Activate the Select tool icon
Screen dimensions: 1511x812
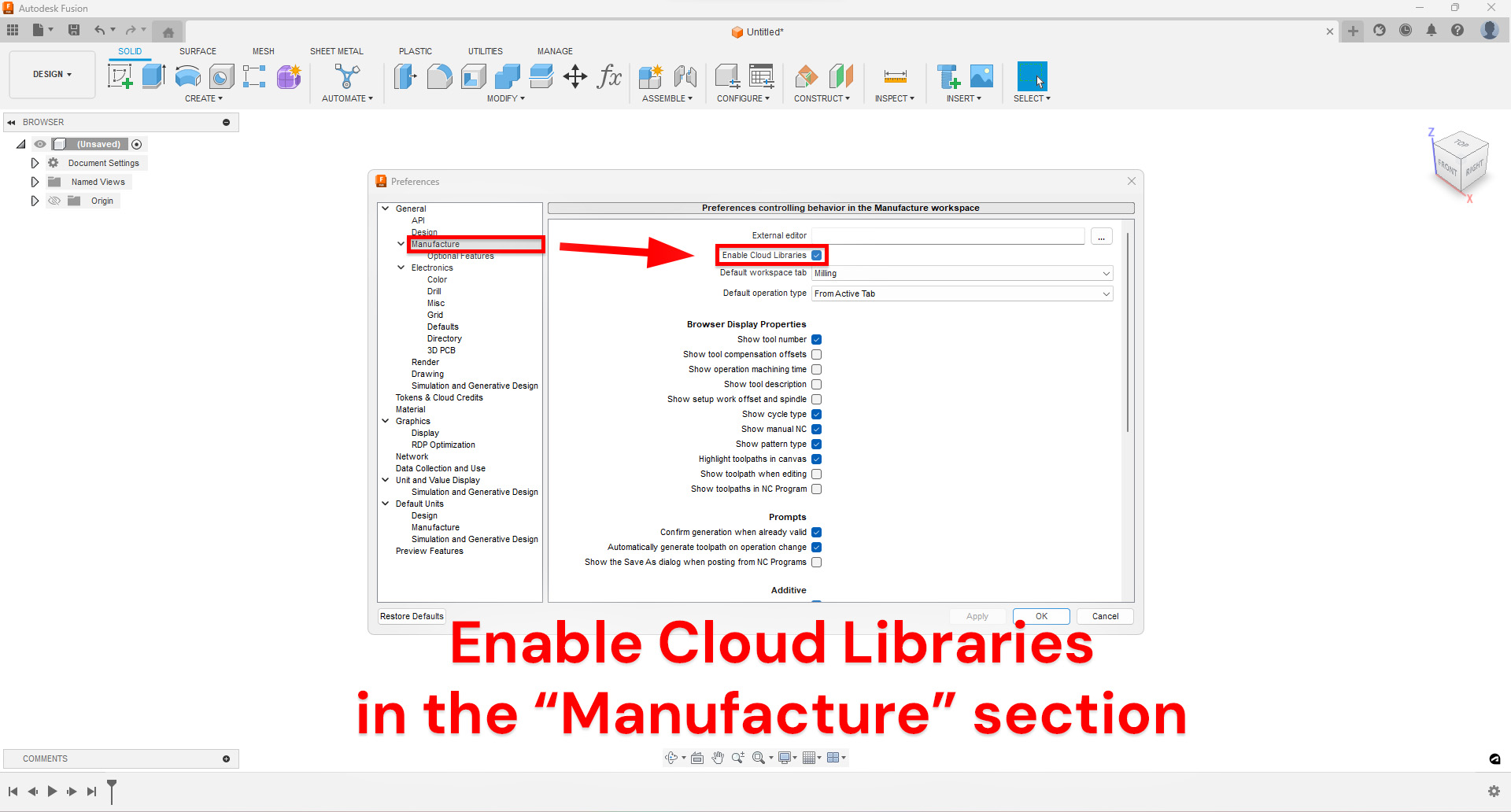pyautogui.click(x=1032, y=76)
